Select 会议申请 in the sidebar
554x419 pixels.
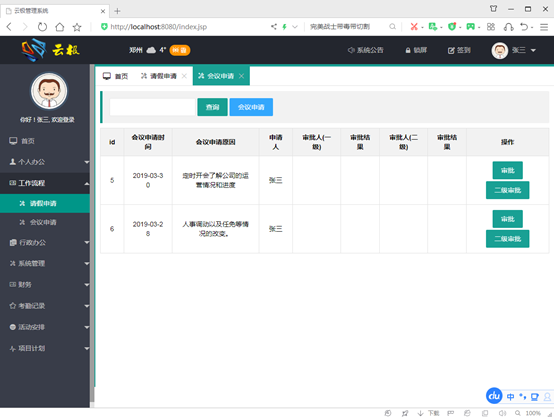coord(45,222)
